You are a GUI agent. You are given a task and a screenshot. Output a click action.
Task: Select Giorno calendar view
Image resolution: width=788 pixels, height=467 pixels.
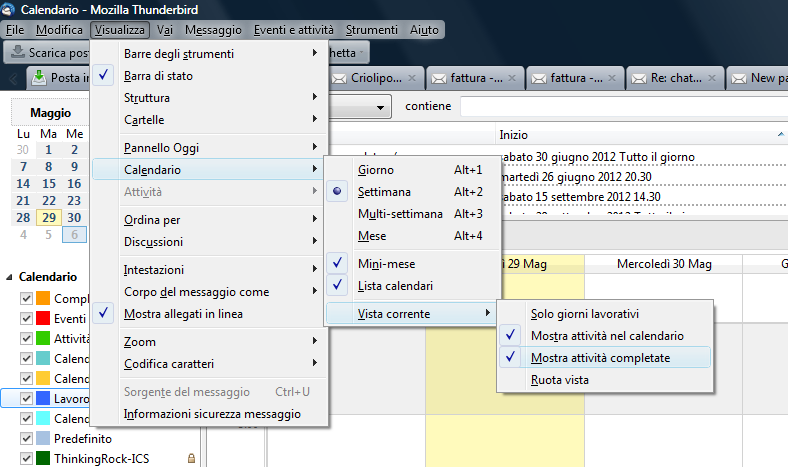tap(413, 170)
